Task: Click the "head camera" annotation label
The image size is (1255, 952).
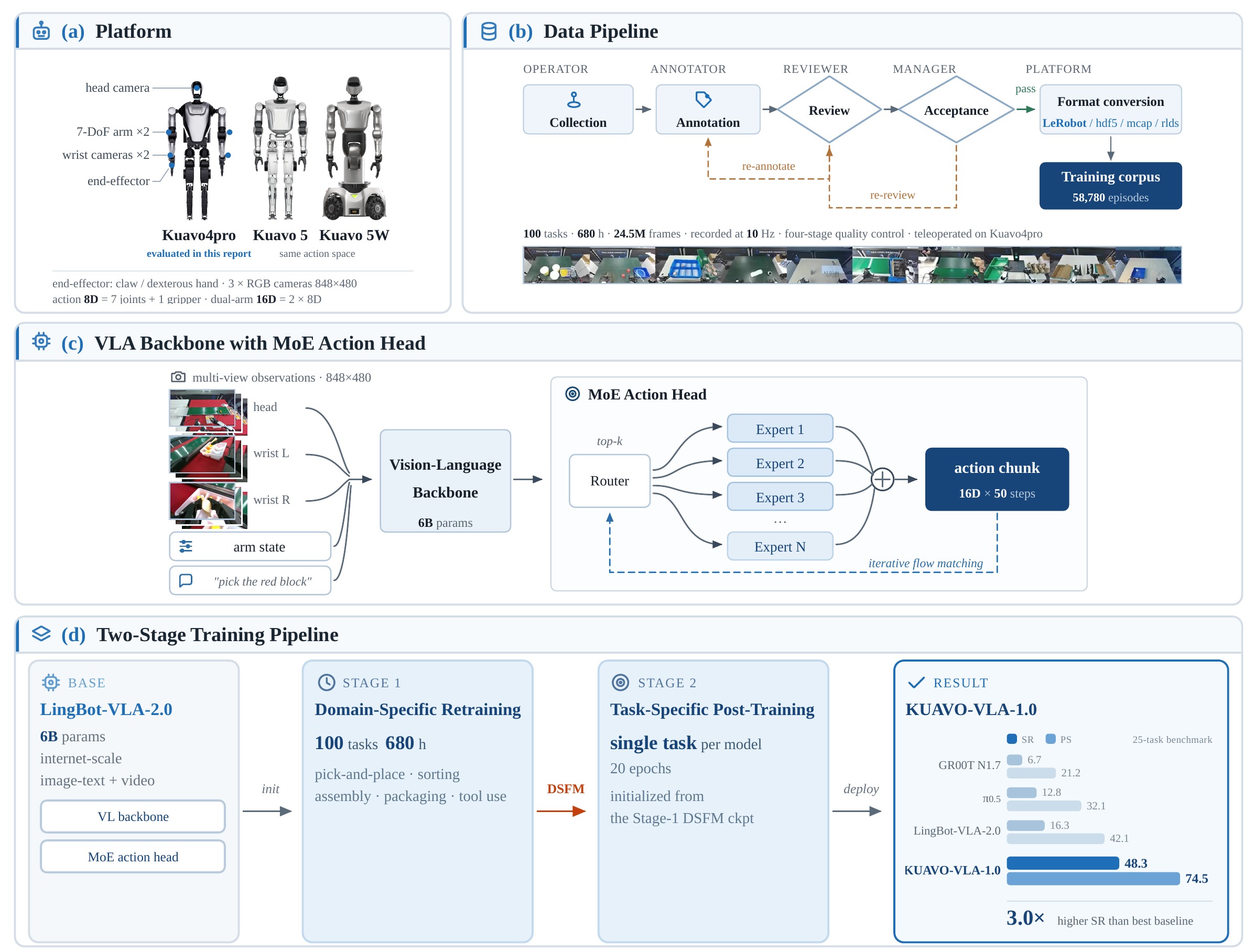Action: click(117, 88)
